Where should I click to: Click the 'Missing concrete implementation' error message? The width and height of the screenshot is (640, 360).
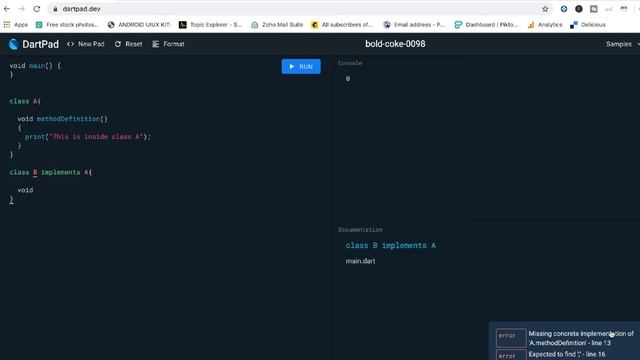(581, 338)
